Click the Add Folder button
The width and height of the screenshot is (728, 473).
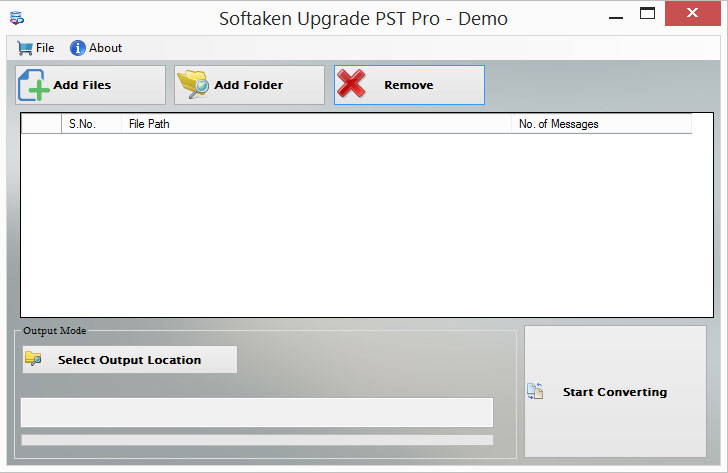249,85
